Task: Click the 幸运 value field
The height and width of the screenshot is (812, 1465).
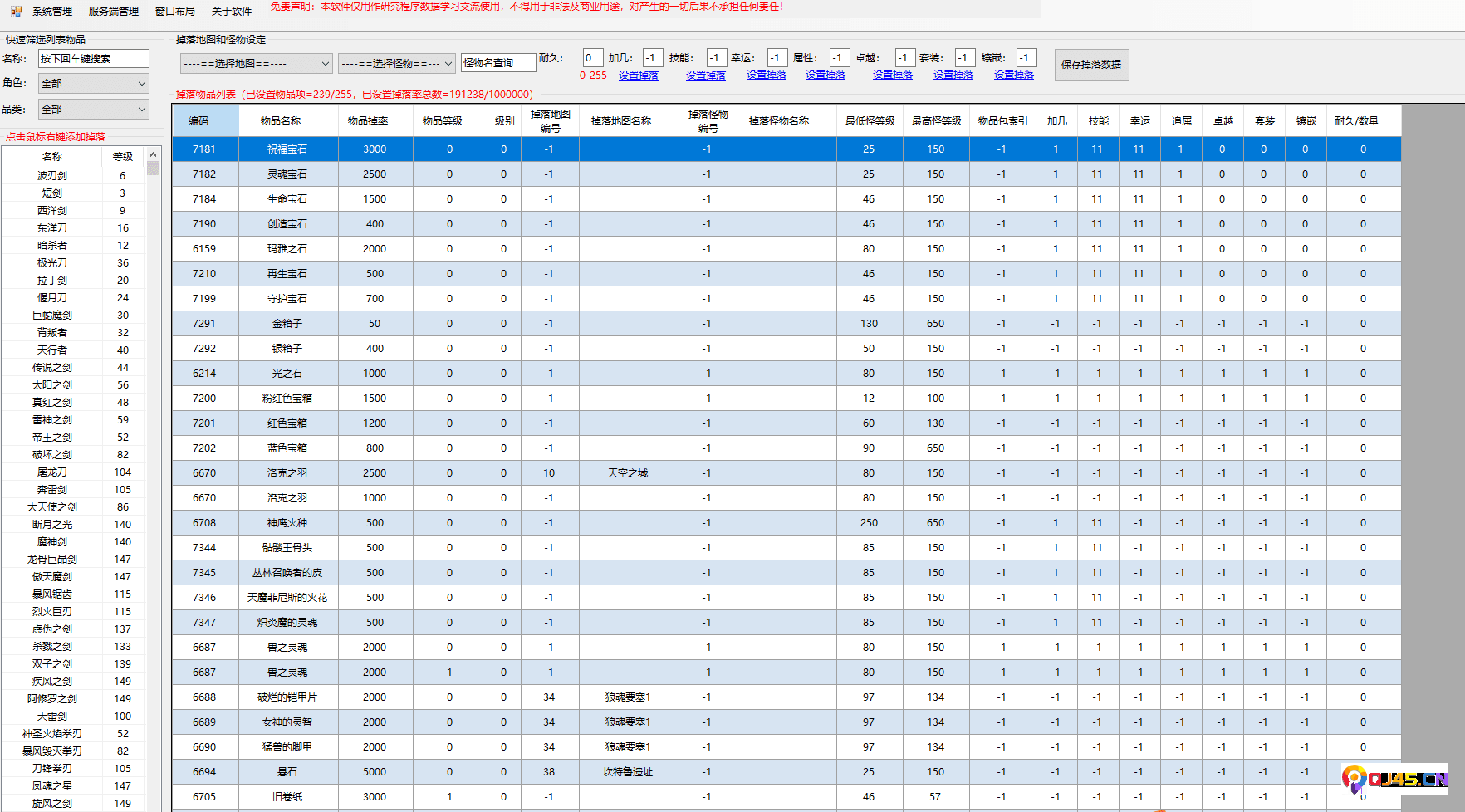Action: pyautogui.click(x=777, y=58)
